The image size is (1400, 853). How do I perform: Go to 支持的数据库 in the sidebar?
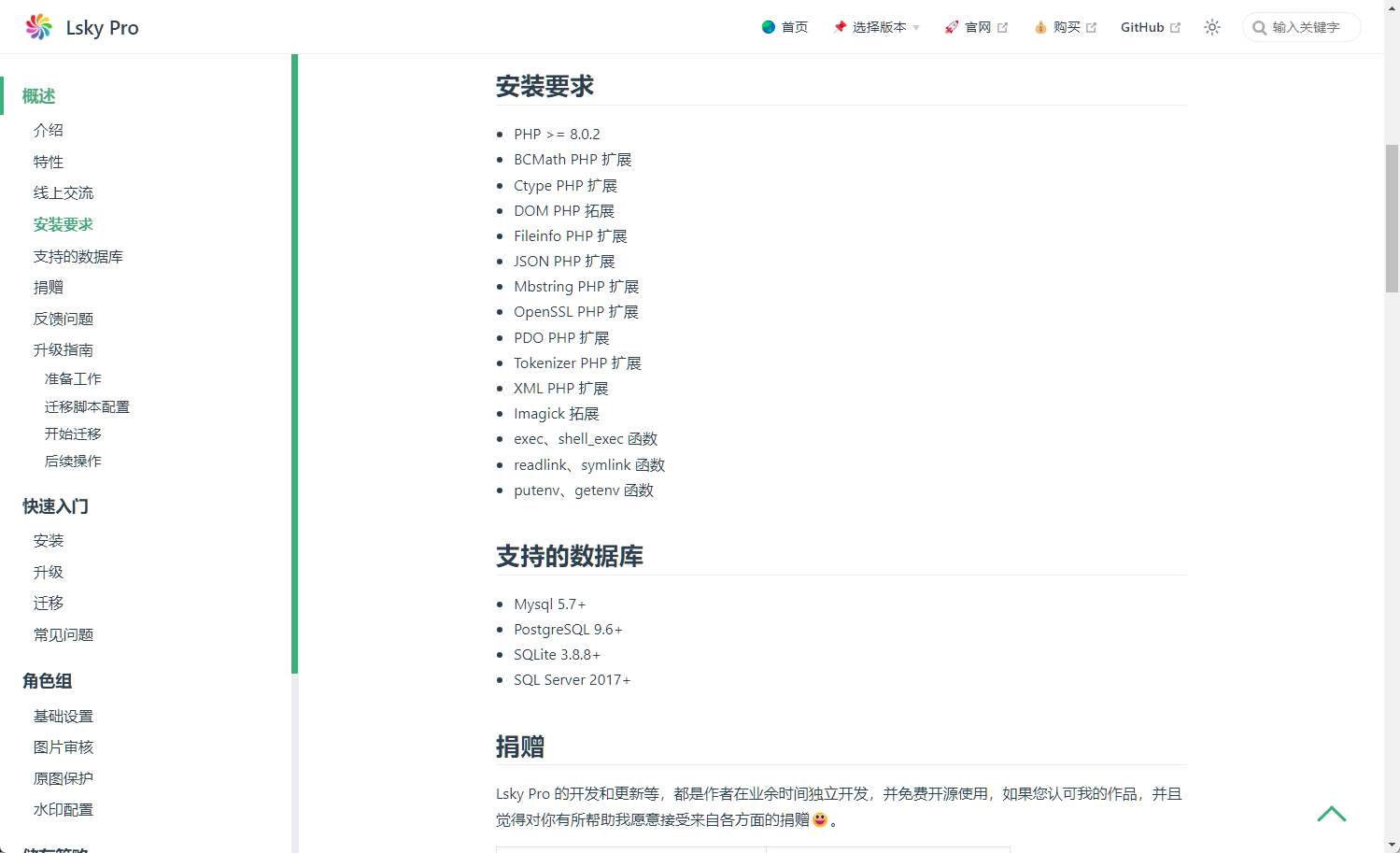point(78,256)
